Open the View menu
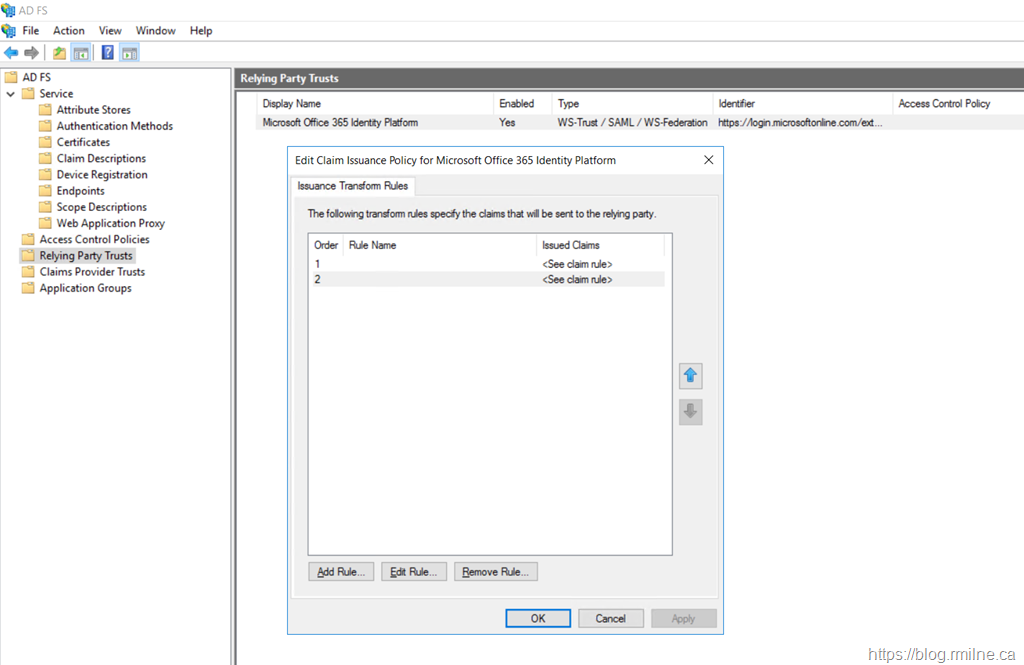 point(110,31)
